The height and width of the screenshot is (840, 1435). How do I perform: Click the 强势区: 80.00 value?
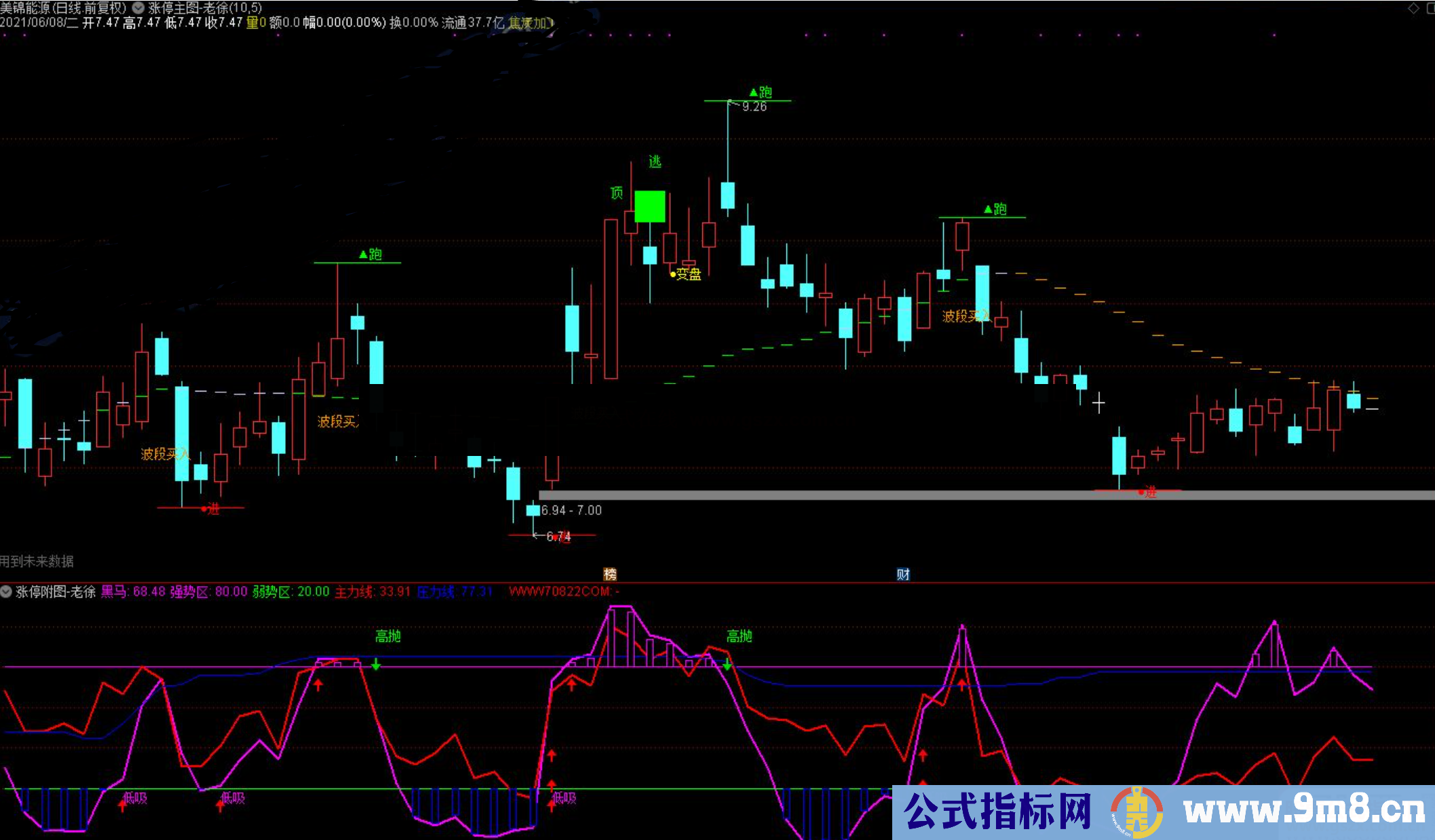(x=208, y=592)
